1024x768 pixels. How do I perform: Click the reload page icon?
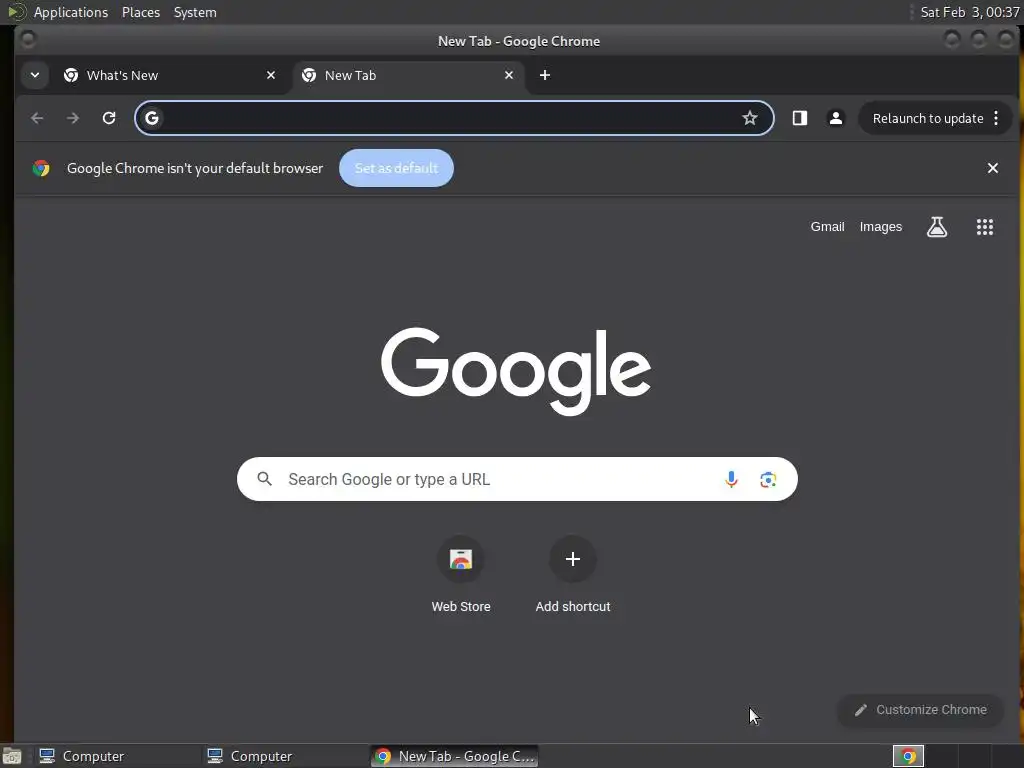109,118
